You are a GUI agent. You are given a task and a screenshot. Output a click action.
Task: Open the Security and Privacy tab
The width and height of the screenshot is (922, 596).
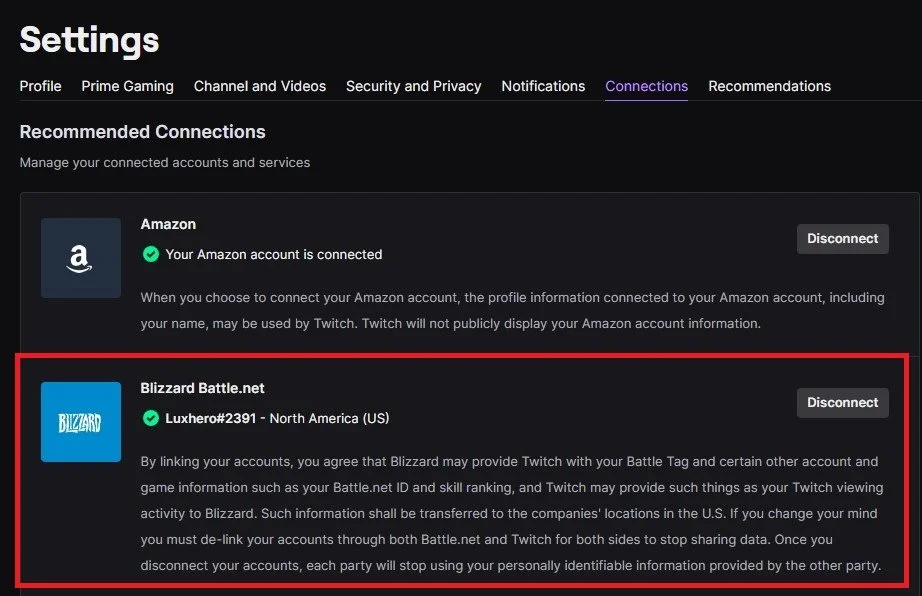413,86
